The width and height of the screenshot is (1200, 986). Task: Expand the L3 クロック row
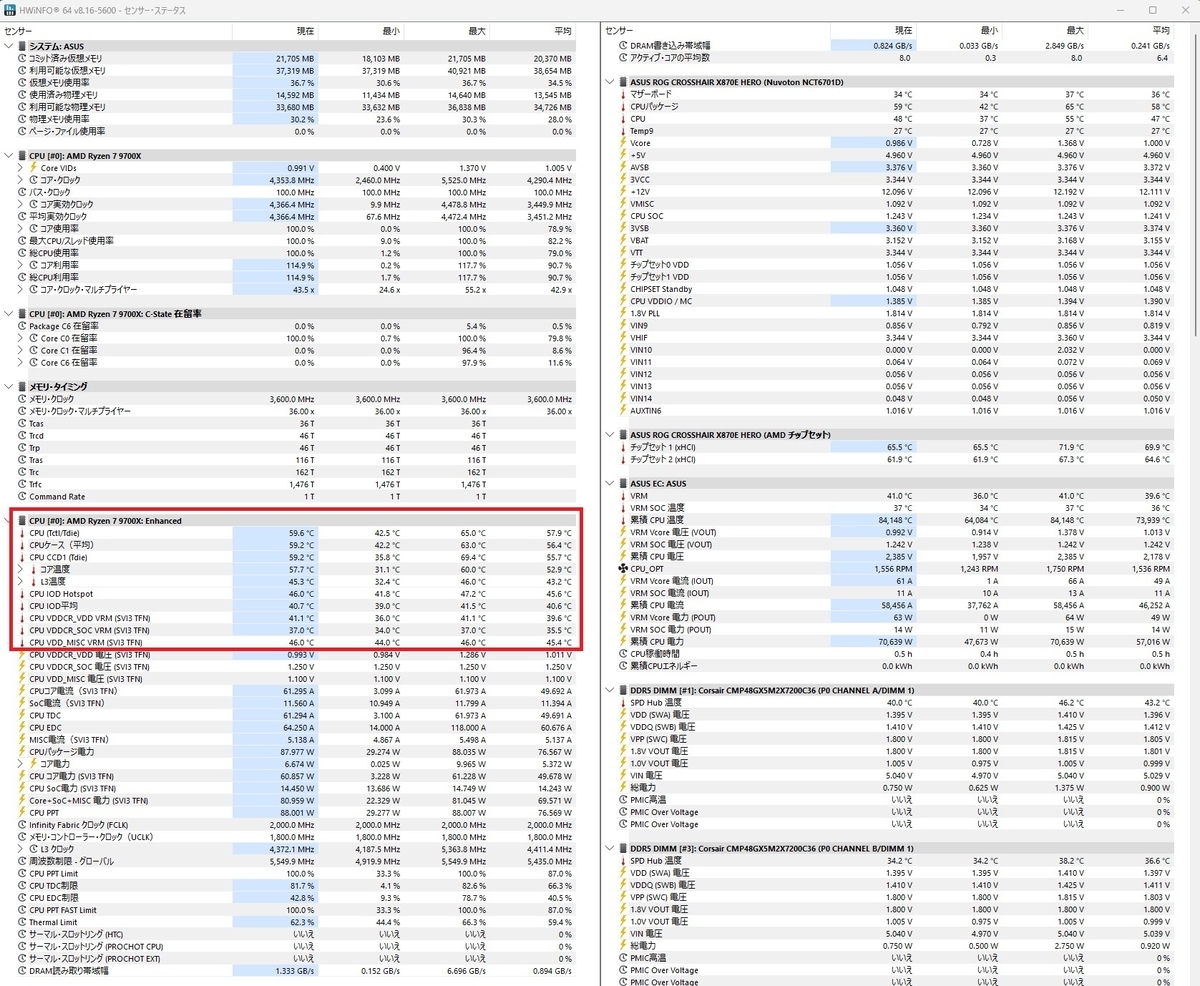21,849
